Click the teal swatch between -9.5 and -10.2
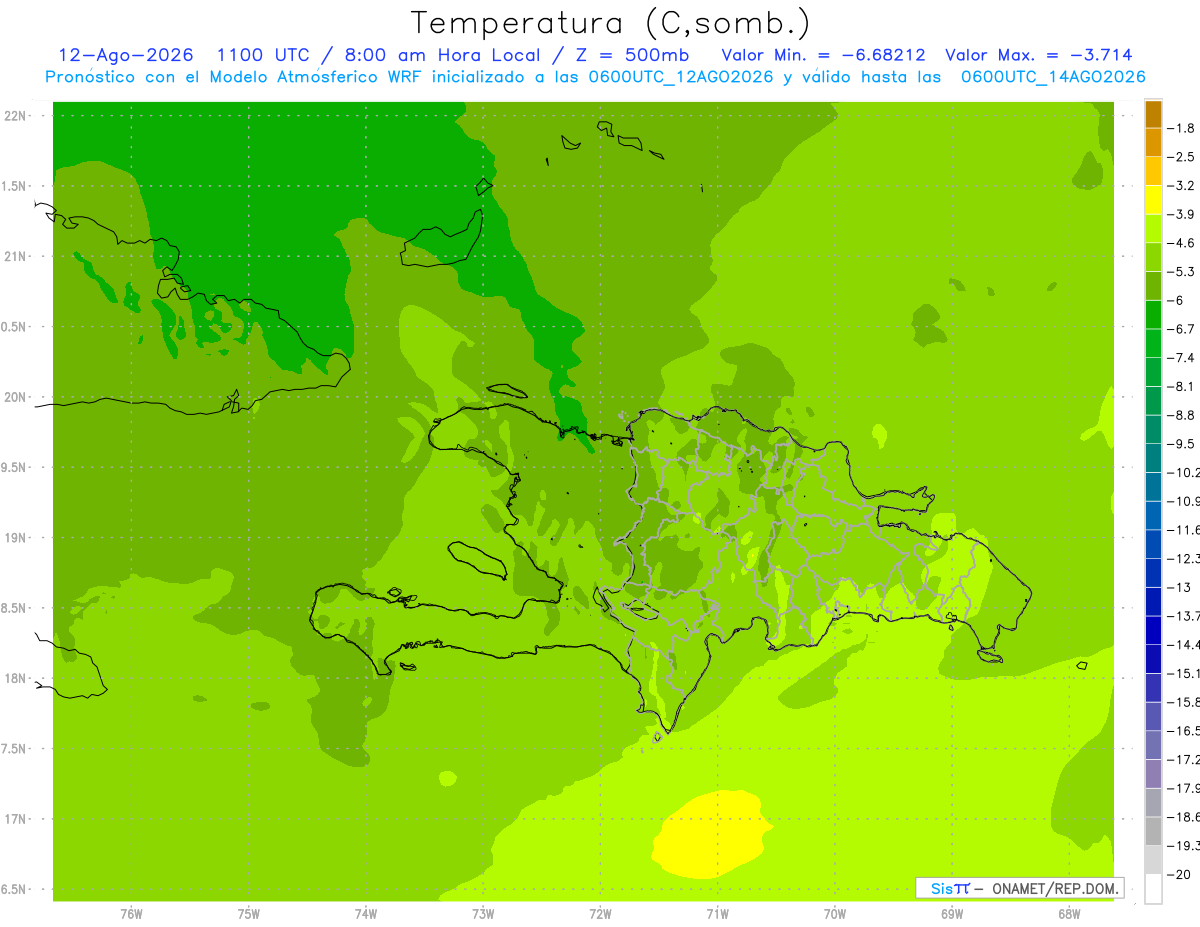1200x927 pixels. click(x=1153, y=458)
